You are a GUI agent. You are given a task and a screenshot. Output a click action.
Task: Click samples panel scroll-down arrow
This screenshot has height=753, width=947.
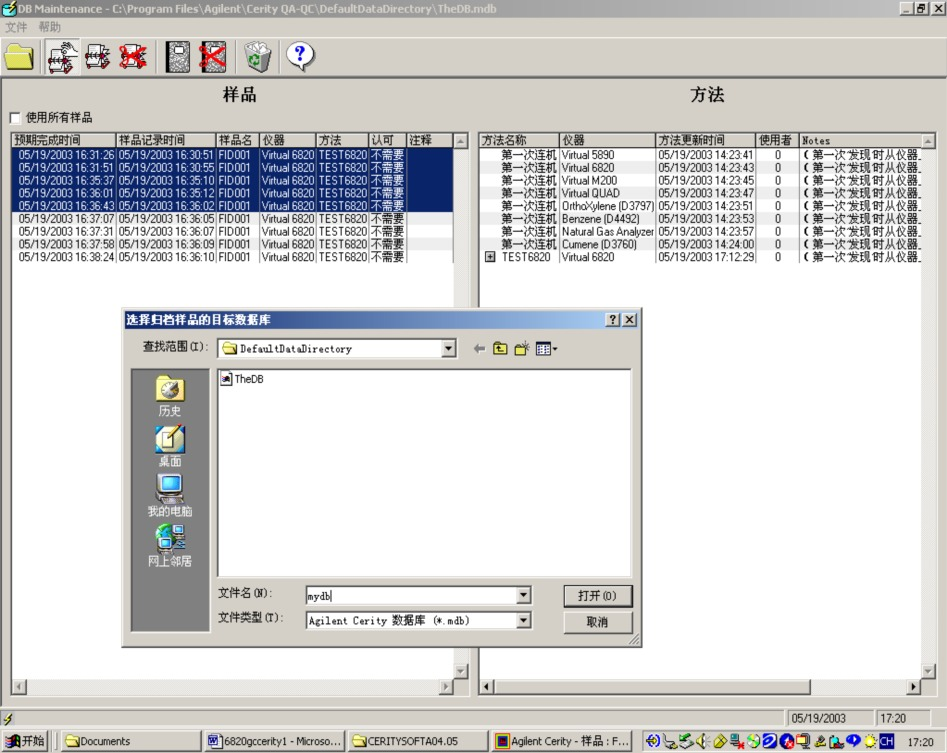click(461, 671)
